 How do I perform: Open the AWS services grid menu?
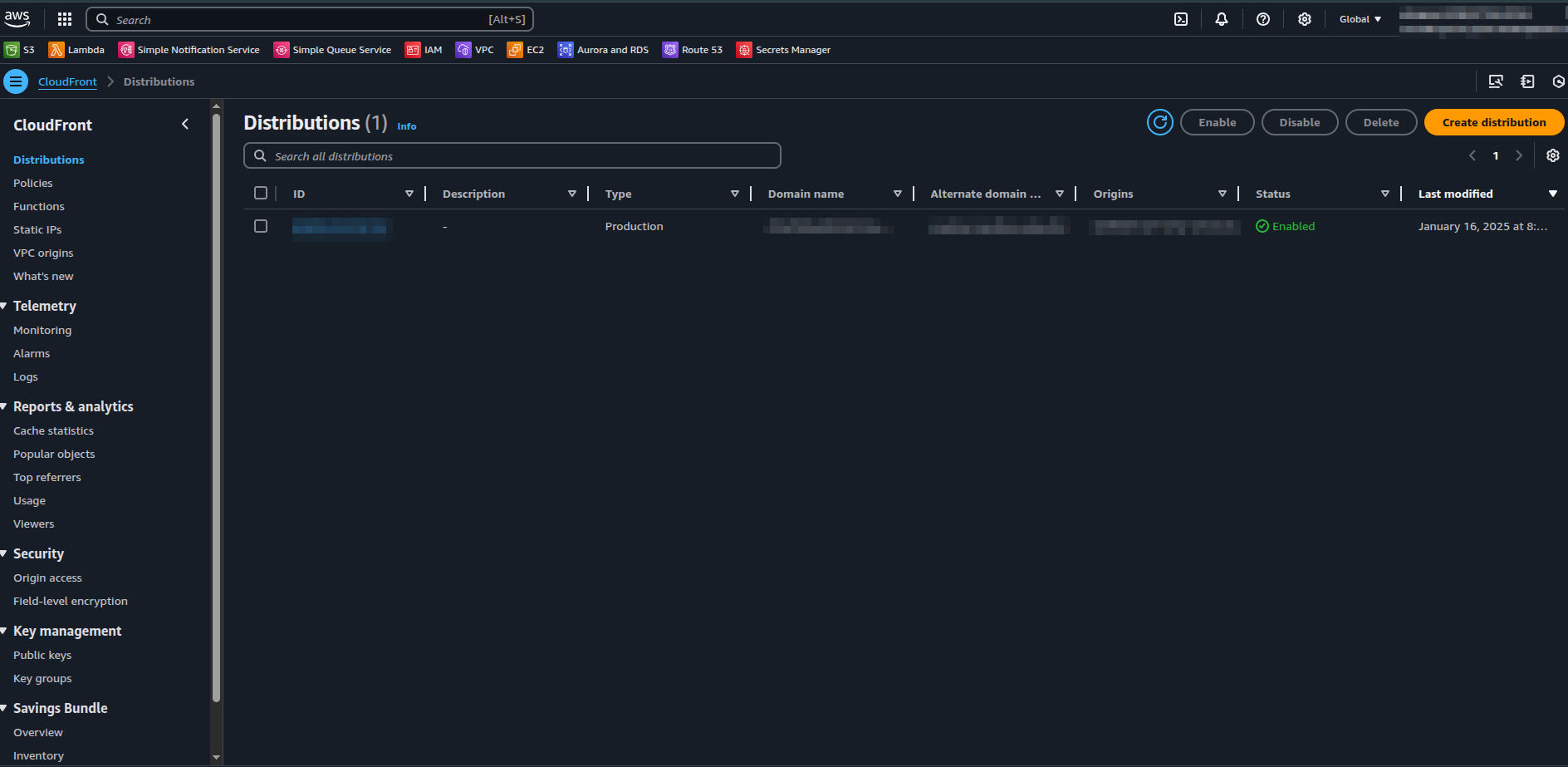[x=65, y=19]
